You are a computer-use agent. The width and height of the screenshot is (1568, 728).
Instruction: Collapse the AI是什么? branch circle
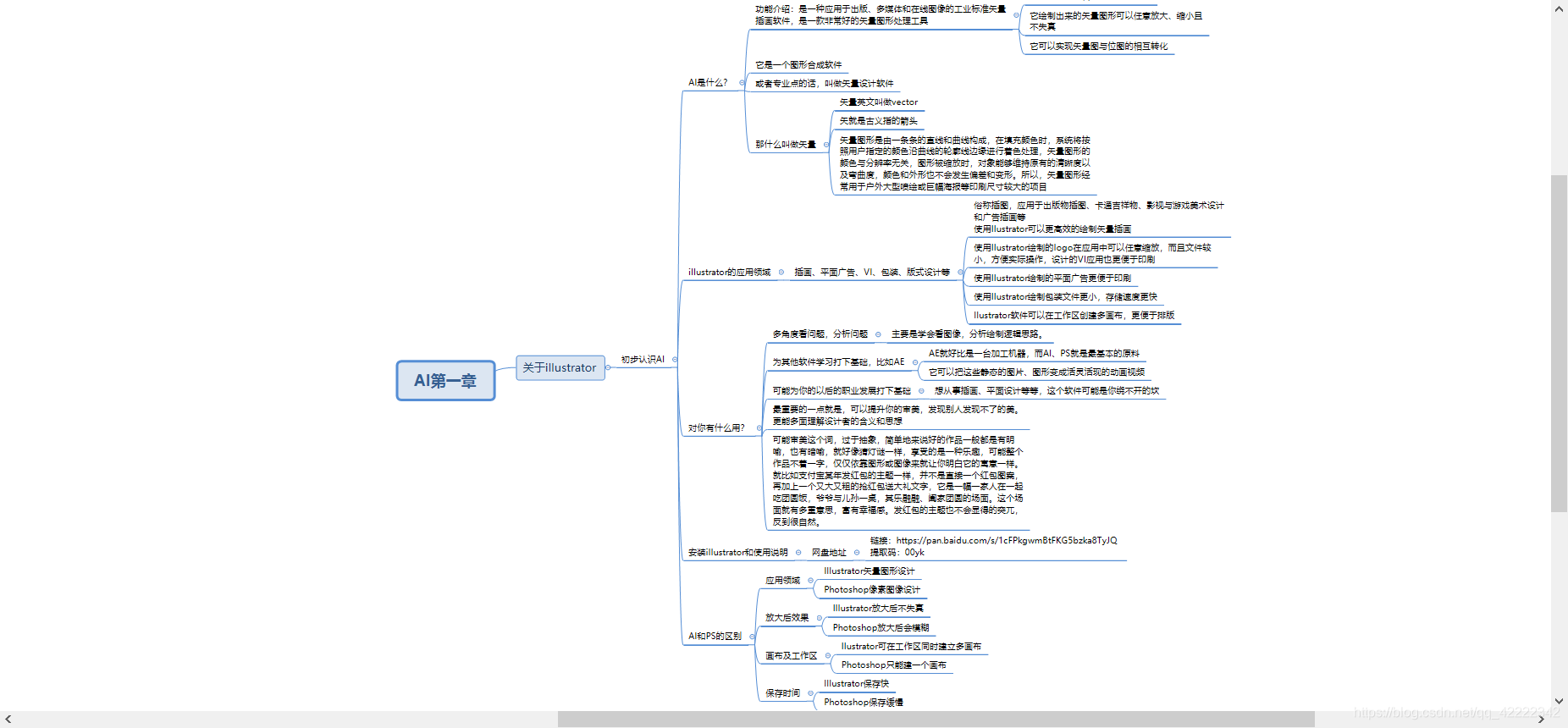pyautogui.click(x=742, y=83)
